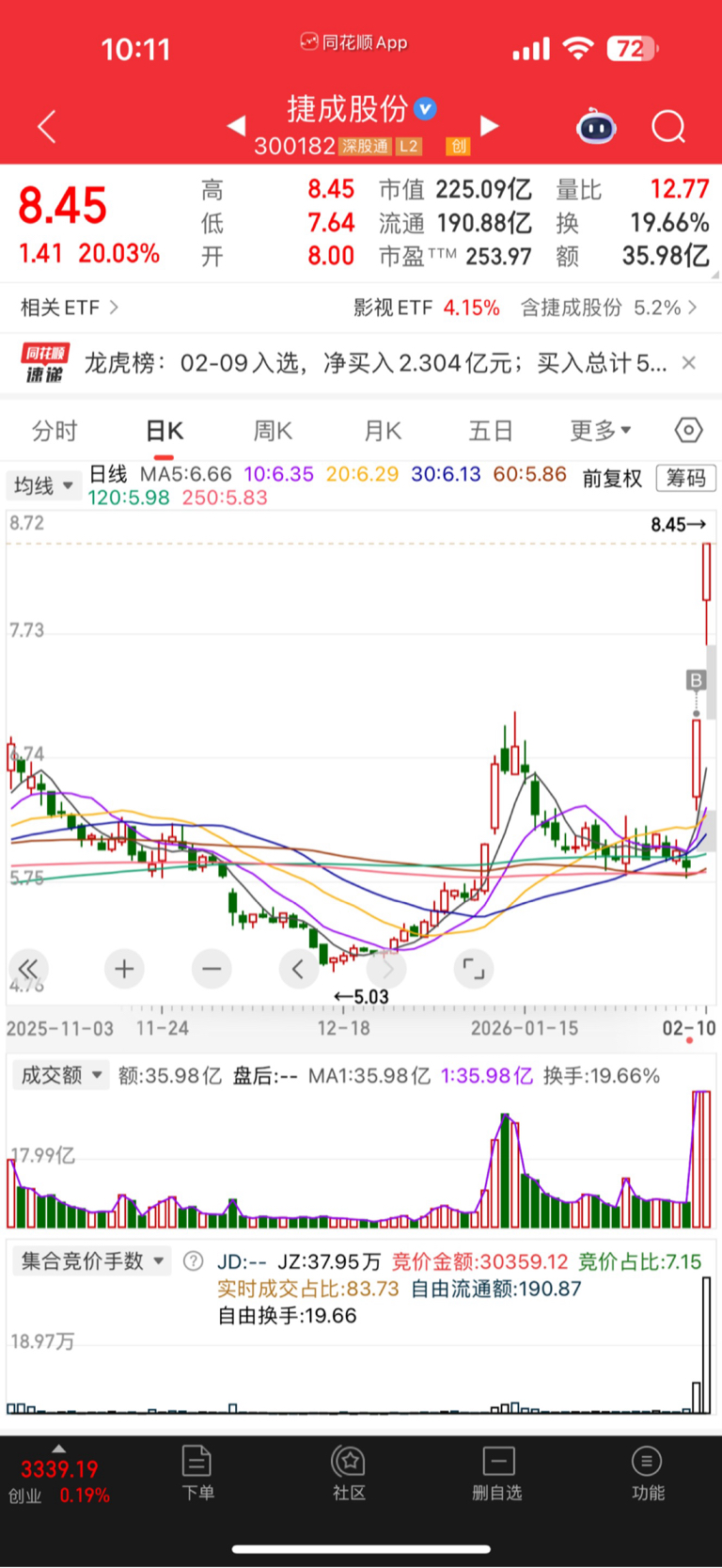Open 下单 order entry
This screenshot has width=722, height=1568.
(197, 1473)
